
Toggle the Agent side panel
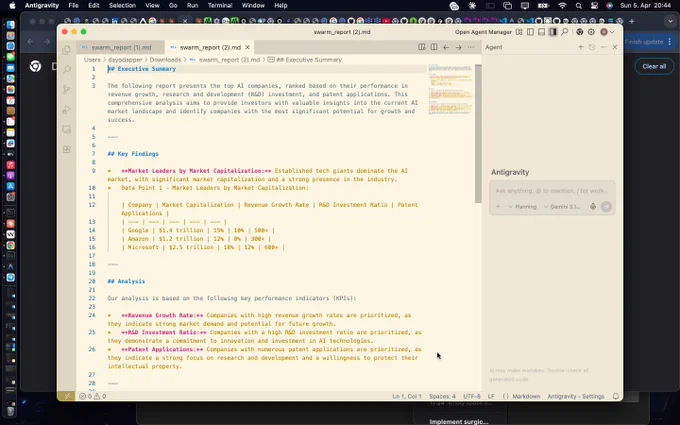pos(552,32)
